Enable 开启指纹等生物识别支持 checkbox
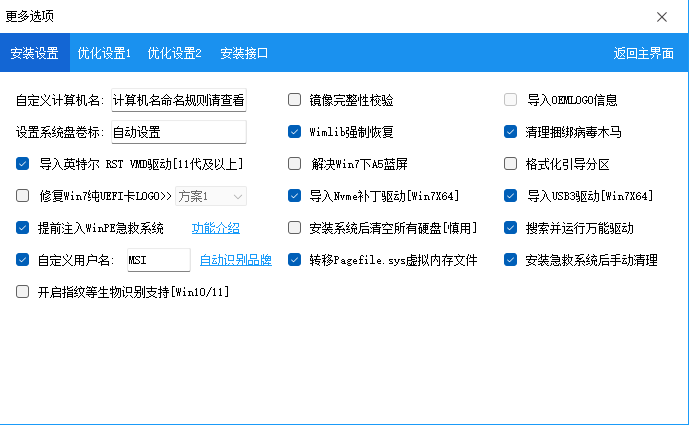This screenshot has height=425, width=689. (x=22, y=292)
